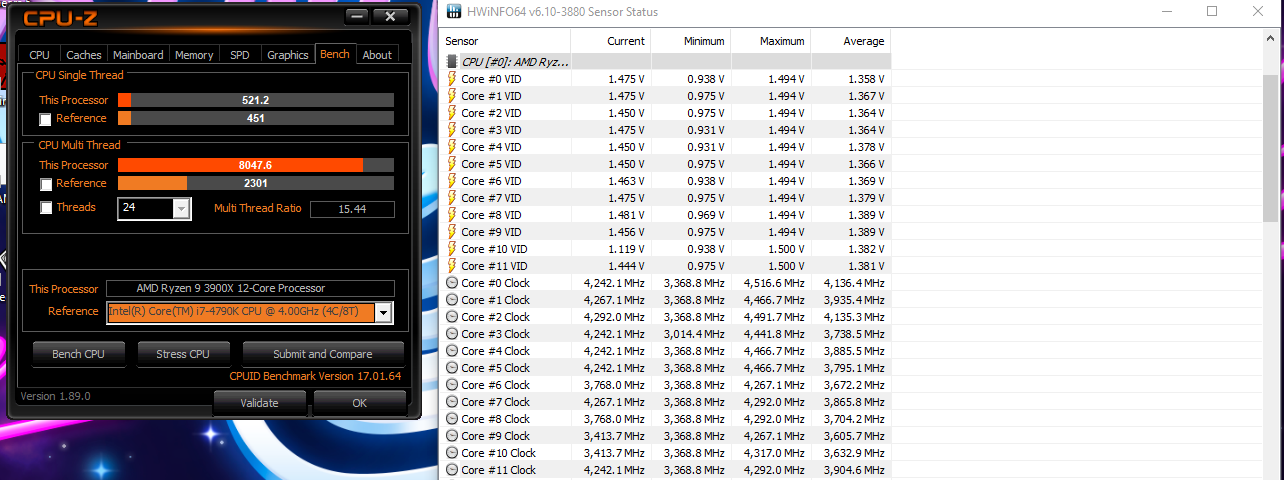Image resolution: width=1284 pixels, height=480 pixels.
Task: Switch to the Memory tab
Action: (x=194, y=55)
